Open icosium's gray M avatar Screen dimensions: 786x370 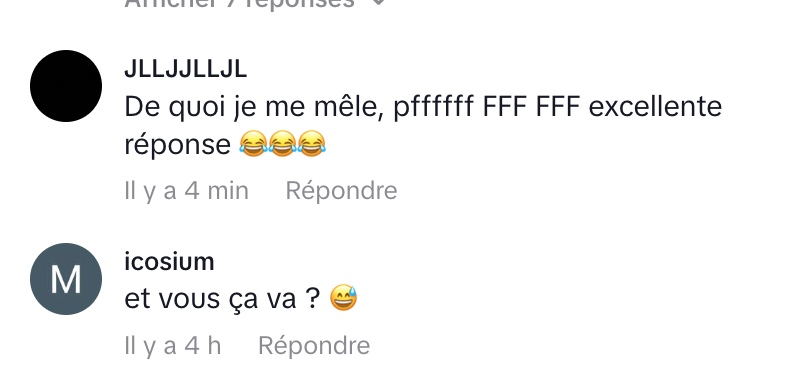66,279
